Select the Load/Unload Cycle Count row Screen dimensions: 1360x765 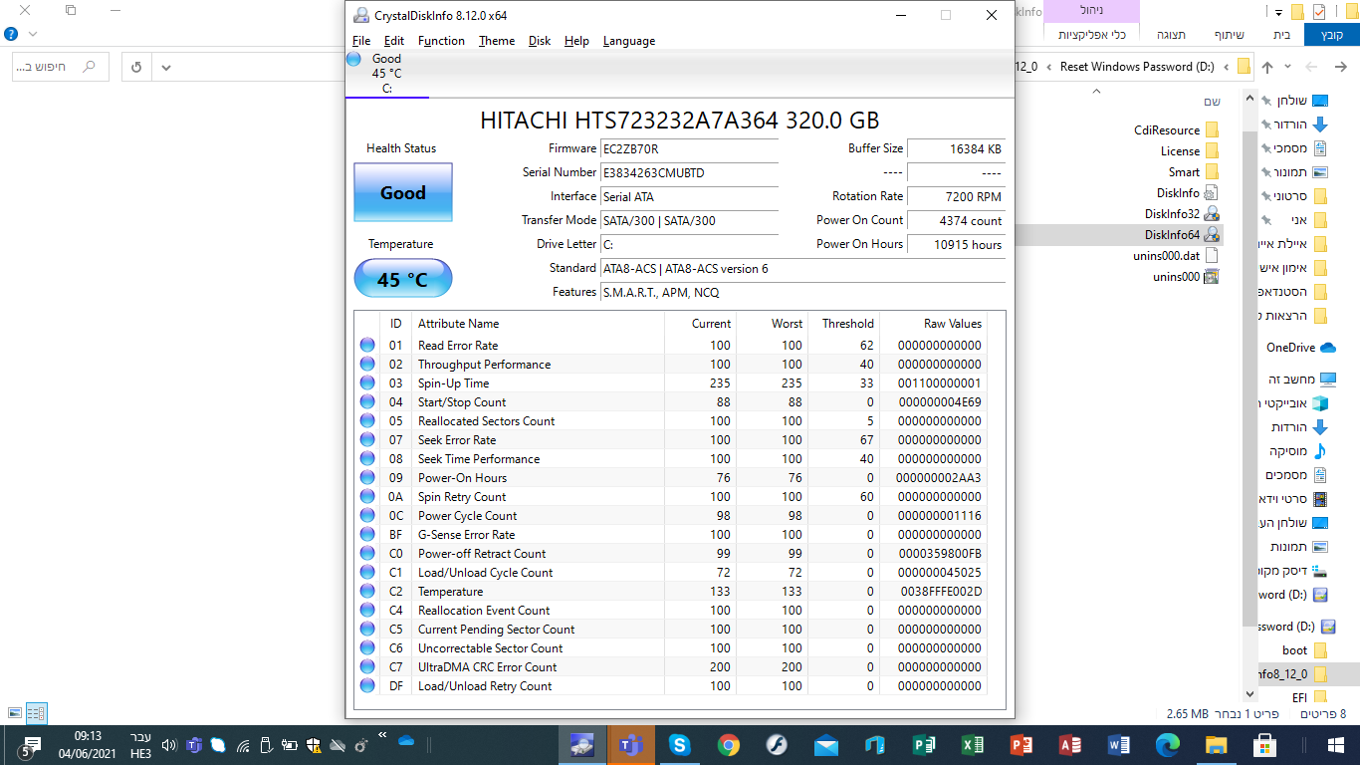point(672,573)
